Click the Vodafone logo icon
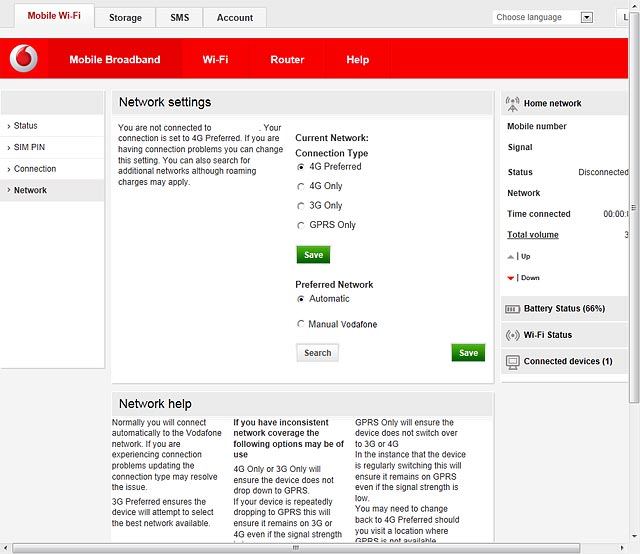 tap(24, 58)
